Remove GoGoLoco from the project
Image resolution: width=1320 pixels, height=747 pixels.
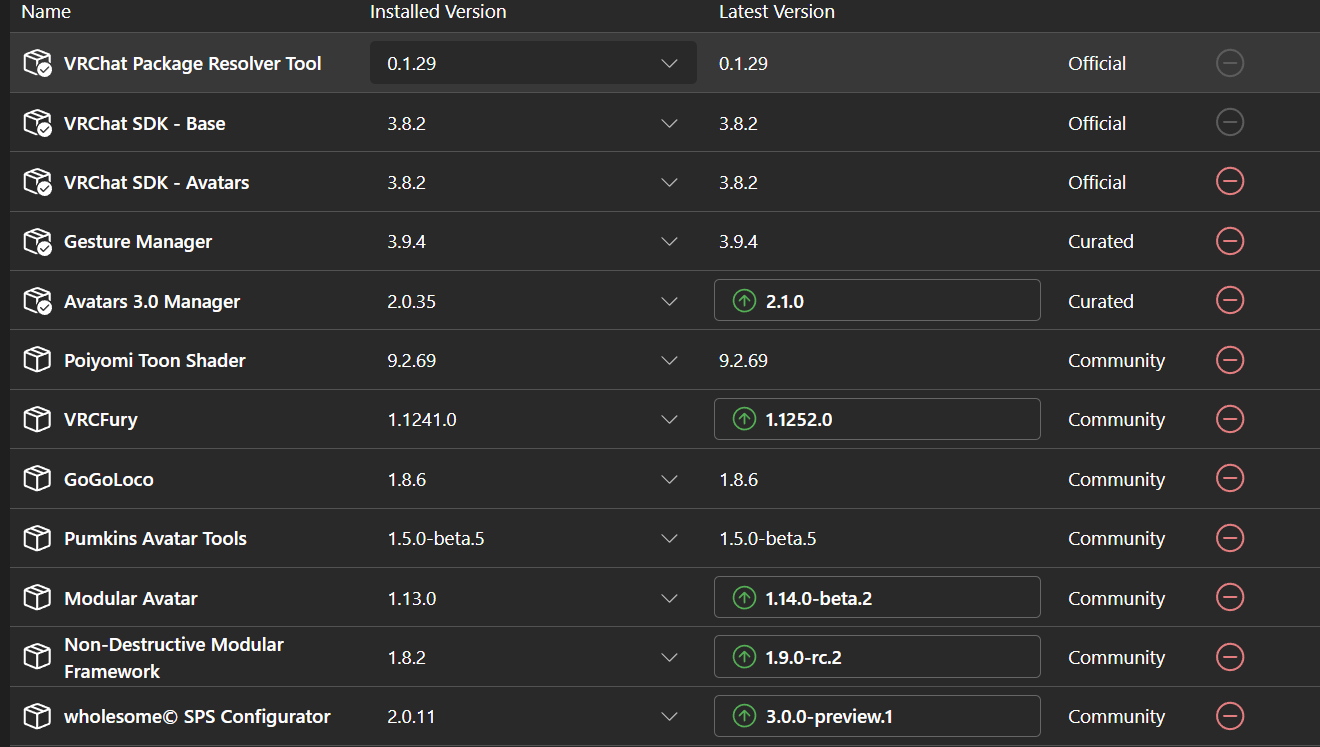point(1229,479)
